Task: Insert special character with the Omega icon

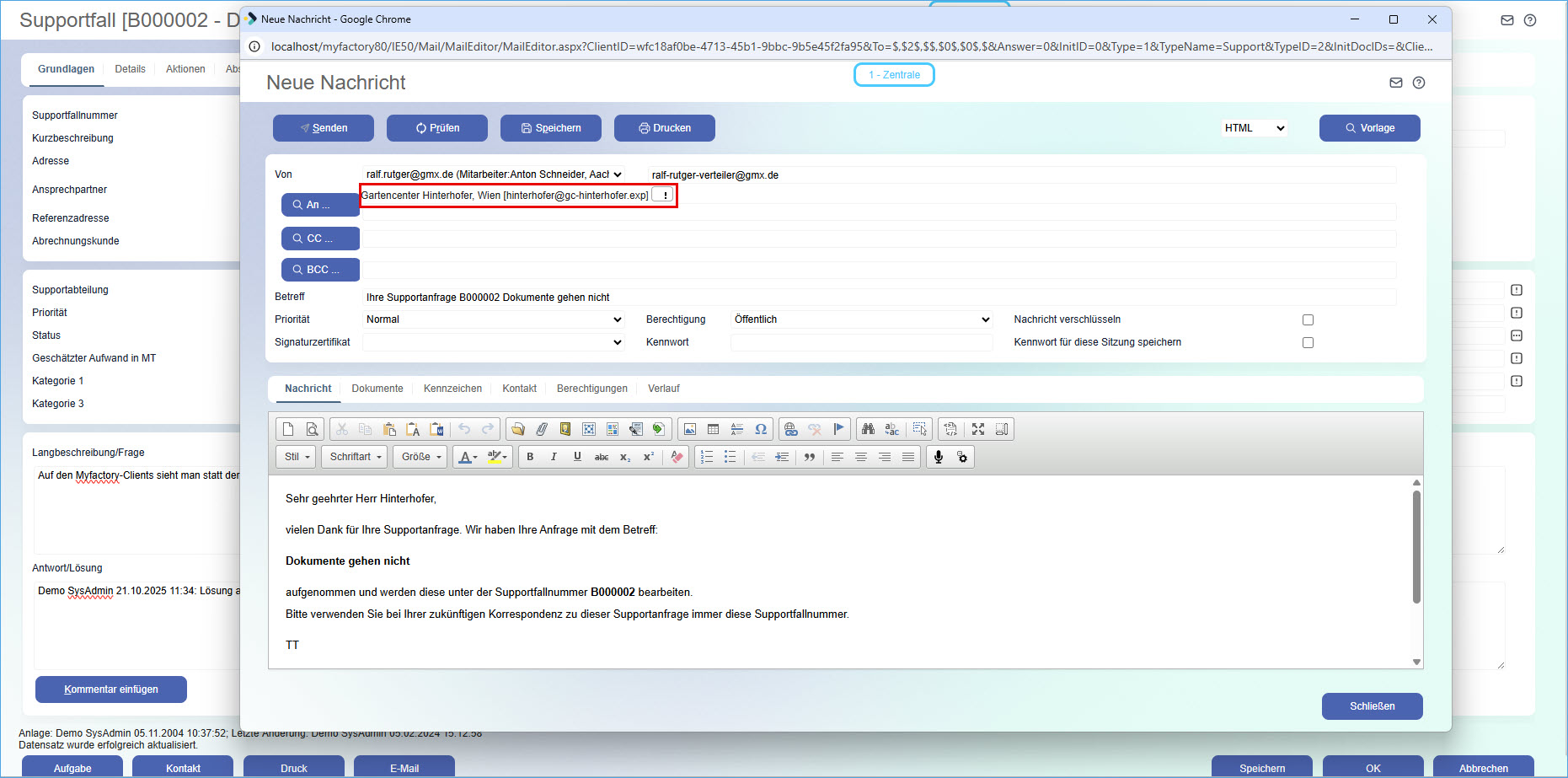Action: click(x=761, y=429)
